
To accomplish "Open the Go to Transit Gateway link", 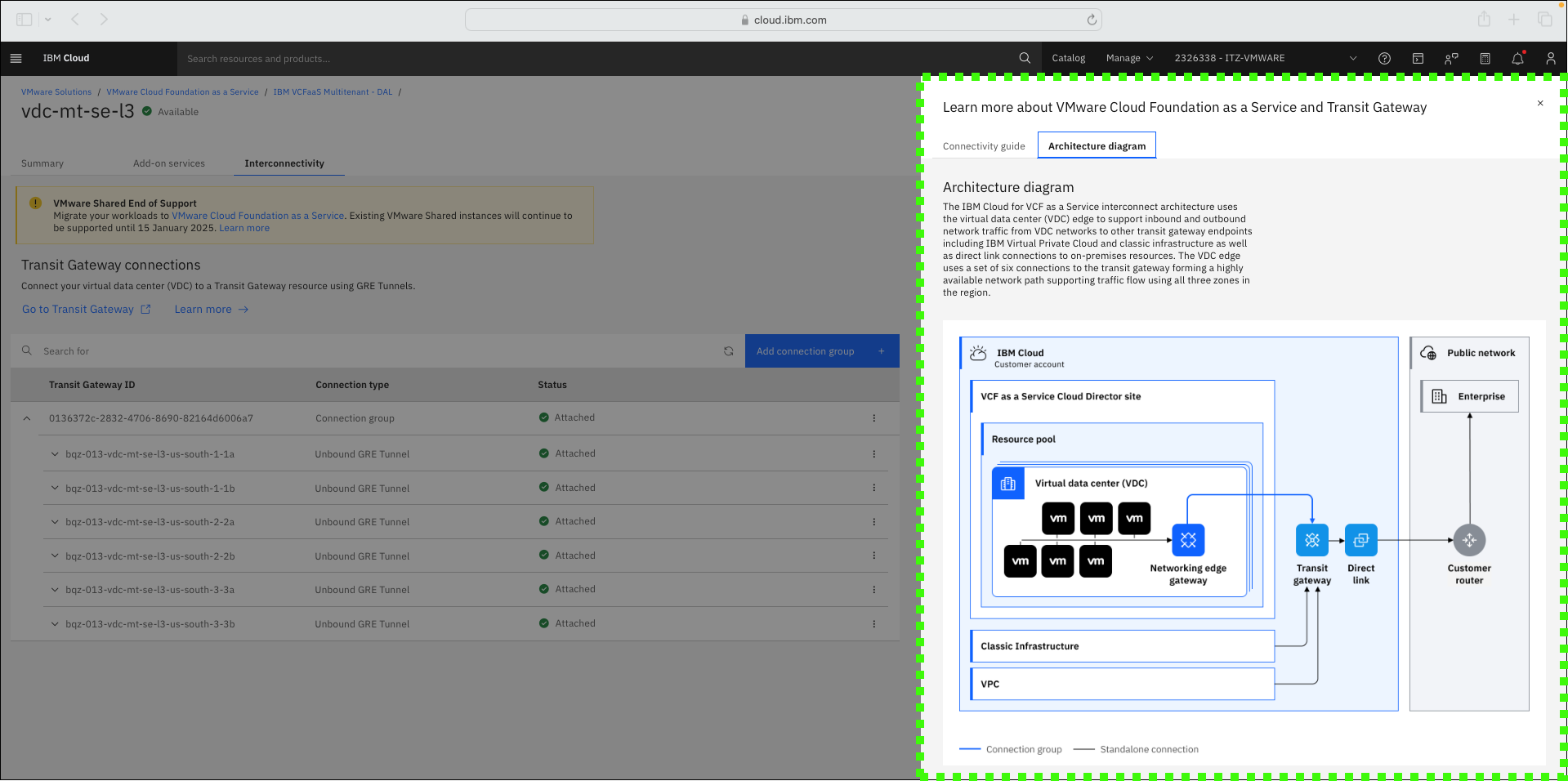I will [87, 310].
